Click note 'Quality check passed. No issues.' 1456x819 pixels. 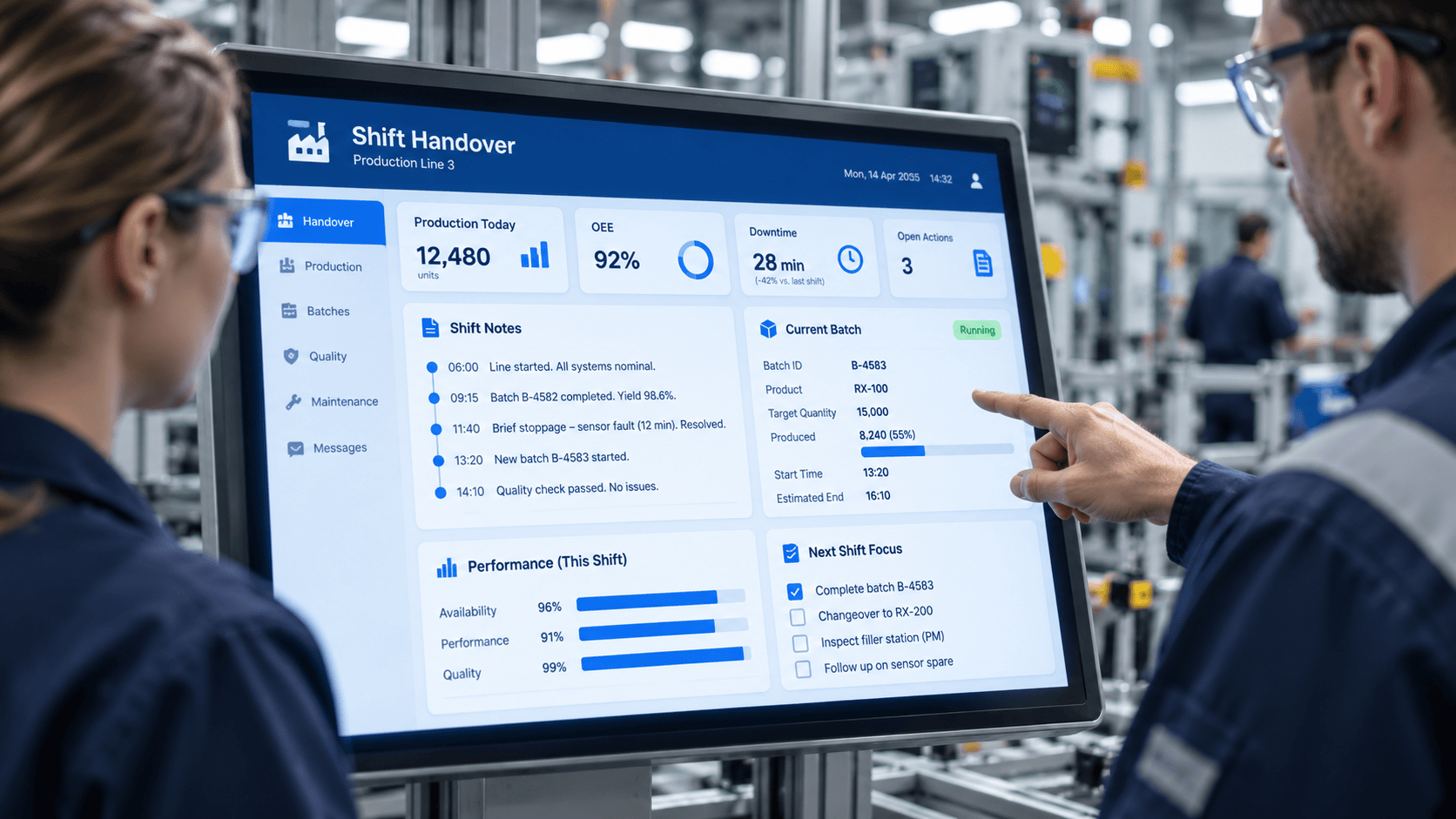click(576, 488)
